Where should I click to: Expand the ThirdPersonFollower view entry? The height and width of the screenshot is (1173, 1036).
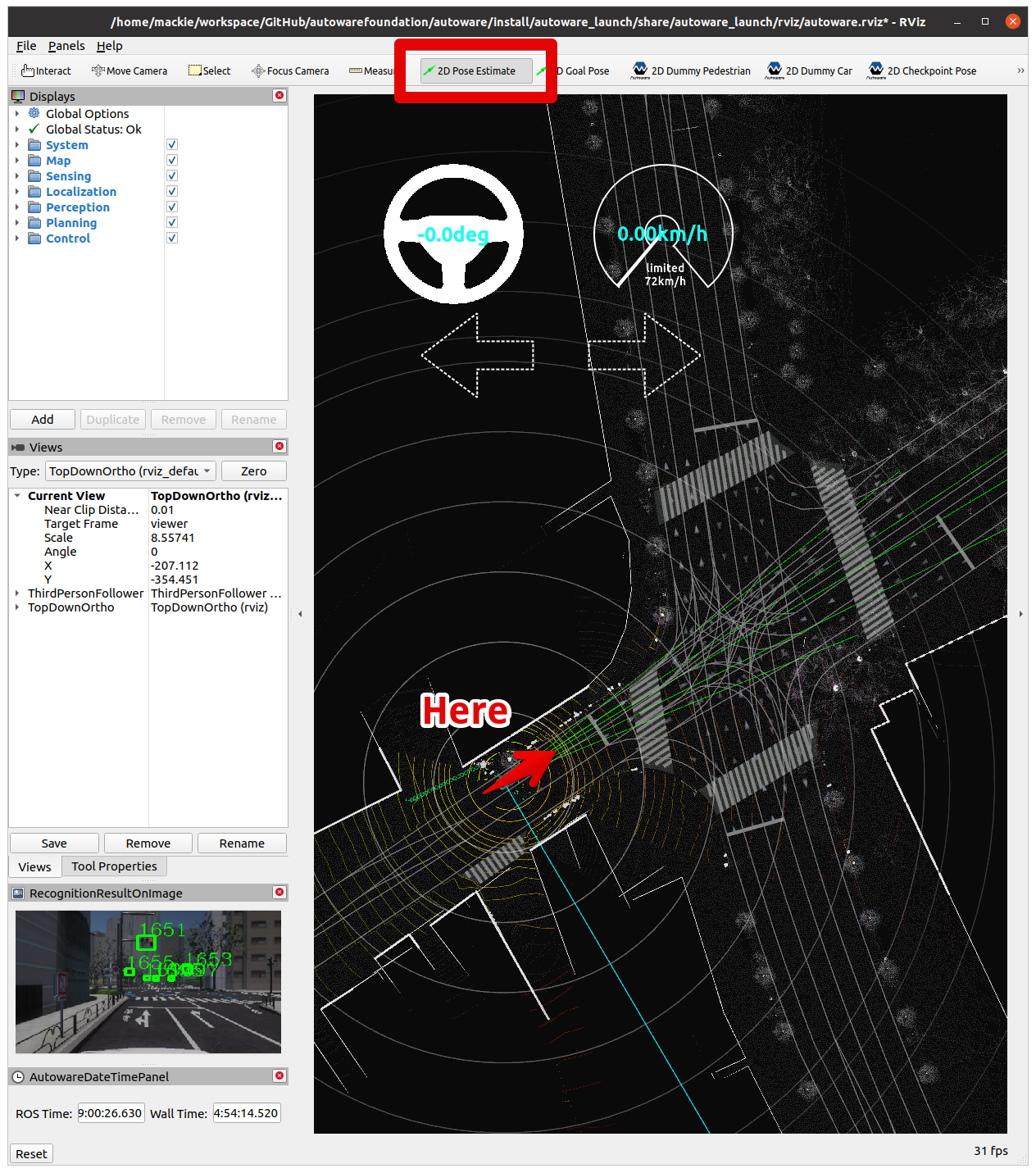pyautogui.click(x=17, y=593)
